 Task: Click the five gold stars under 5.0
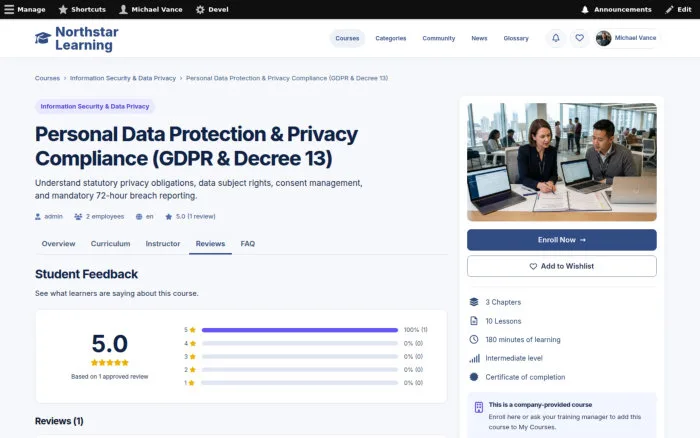pos(110,363)
